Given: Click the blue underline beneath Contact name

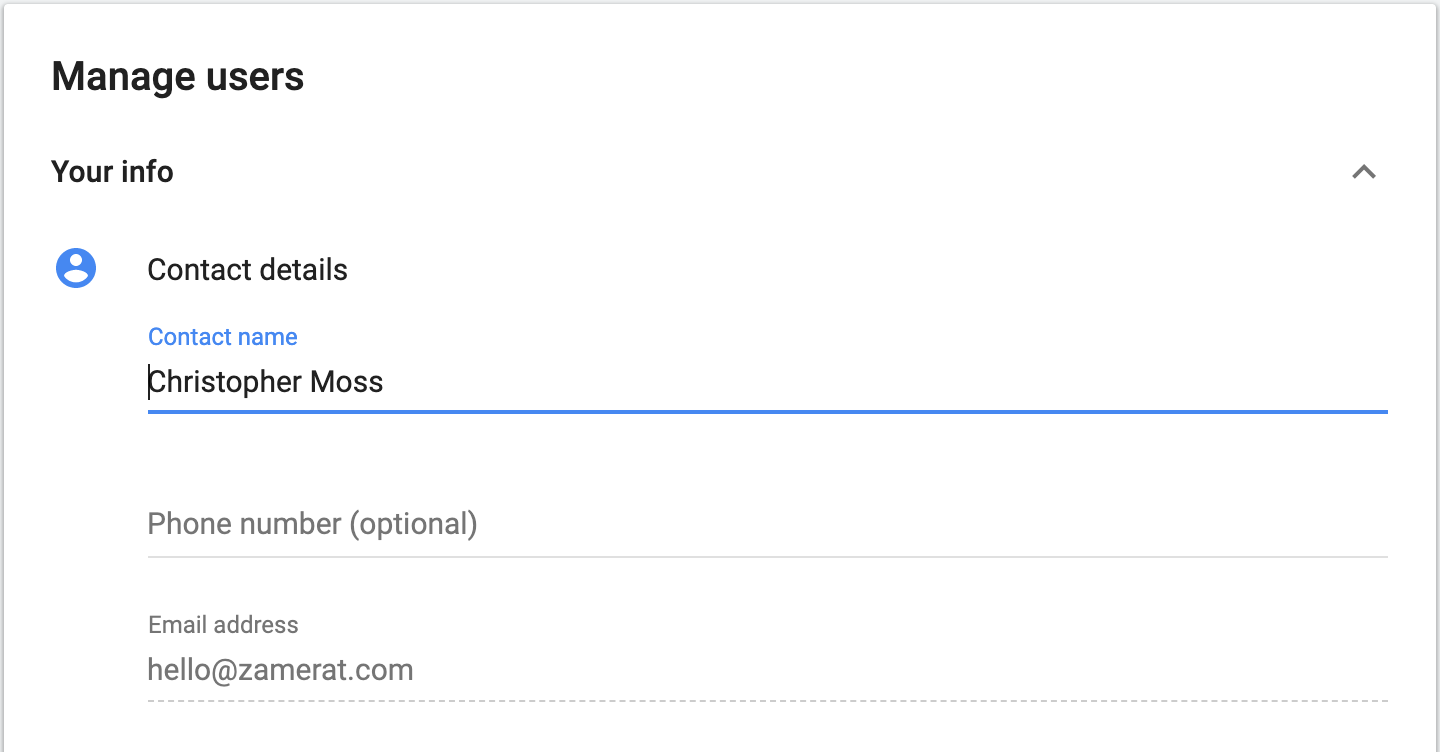Looking at the screenshot, I should (x=766, y=411).
